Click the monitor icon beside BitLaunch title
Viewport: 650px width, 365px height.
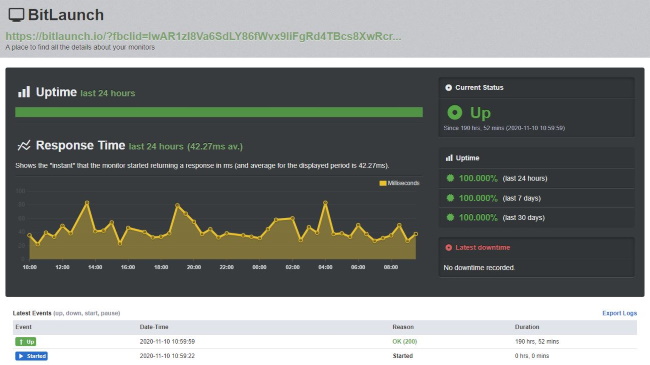tap(16, 15)
